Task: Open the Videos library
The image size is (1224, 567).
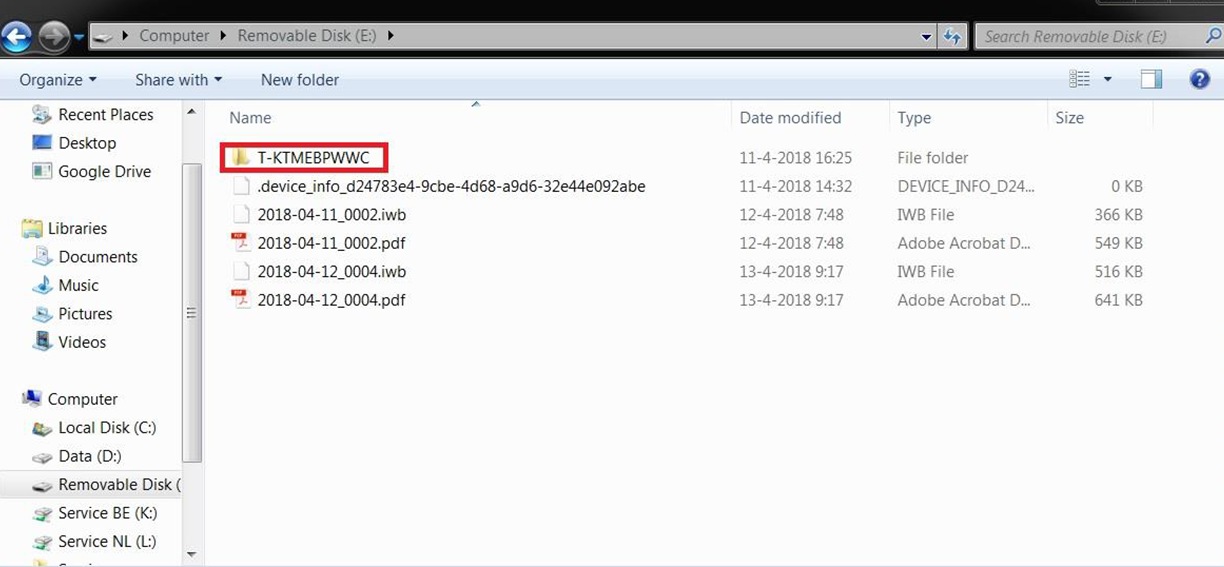Action: click(x=82, y=342)
